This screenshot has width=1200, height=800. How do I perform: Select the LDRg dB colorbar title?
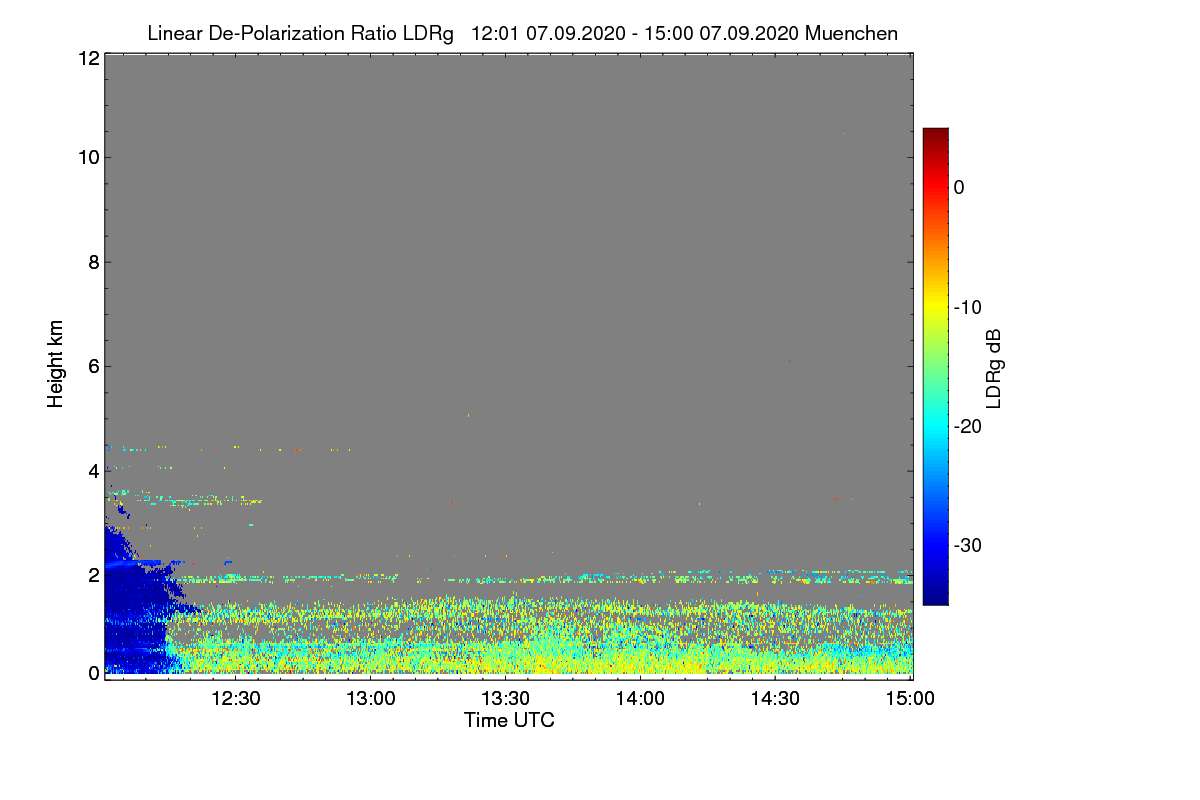[x=994, y=368]
